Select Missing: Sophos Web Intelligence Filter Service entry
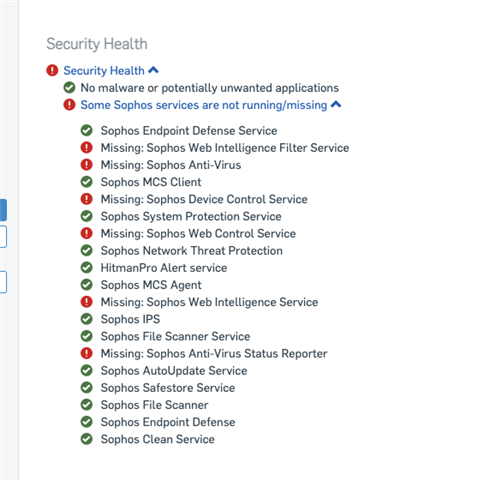 coord(225,148)
